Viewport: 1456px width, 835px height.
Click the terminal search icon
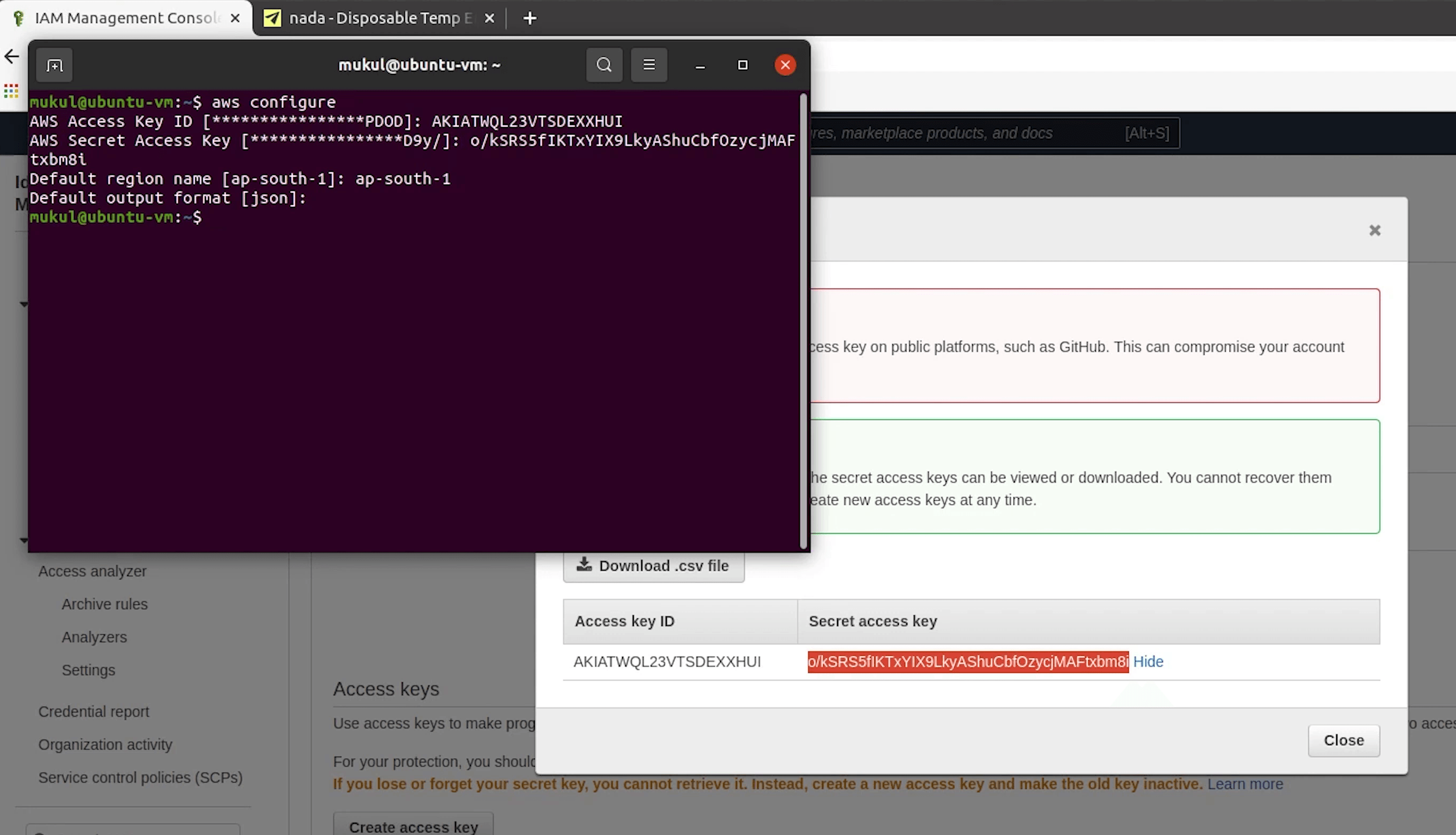604,64
